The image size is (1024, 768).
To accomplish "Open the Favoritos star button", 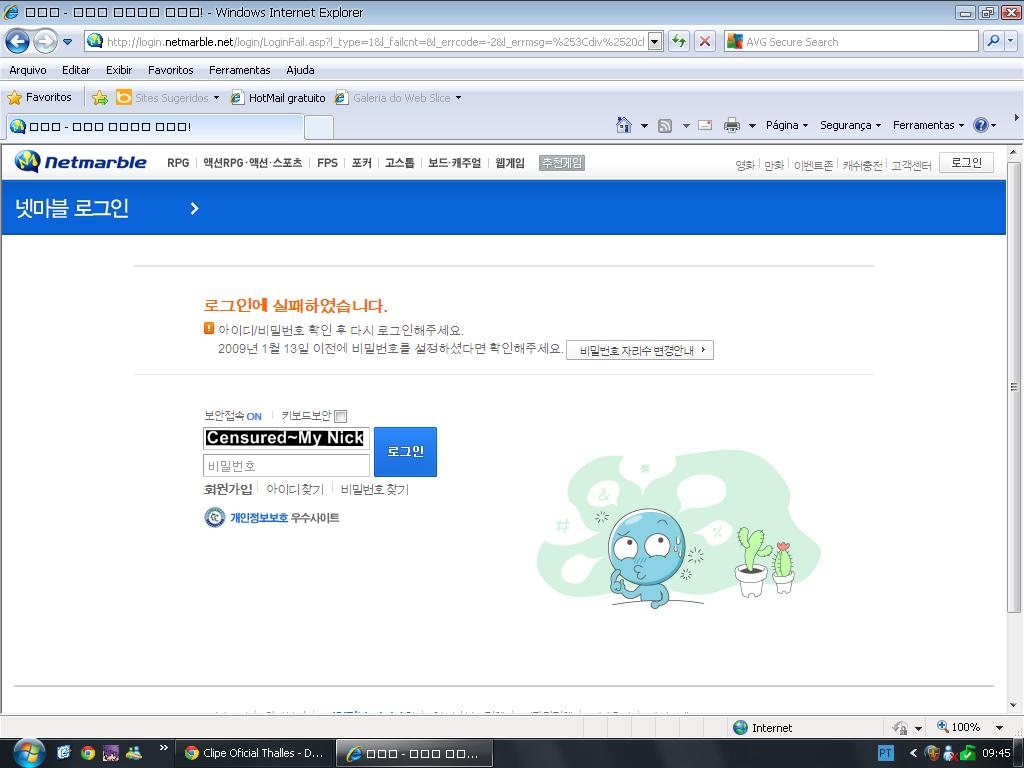I will (39, 97).
